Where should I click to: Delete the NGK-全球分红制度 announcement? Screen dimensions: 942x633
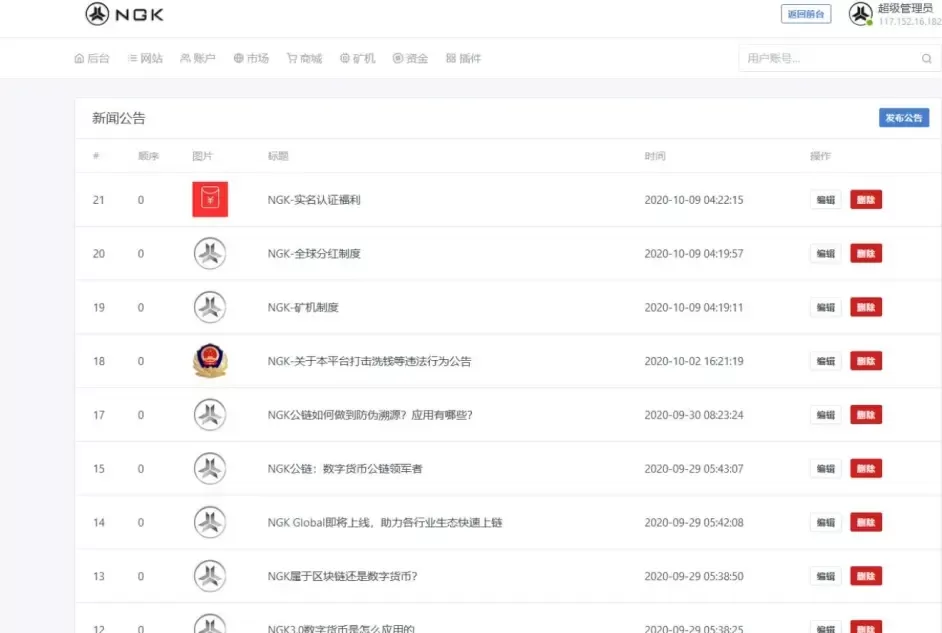[x=866, y=253]
